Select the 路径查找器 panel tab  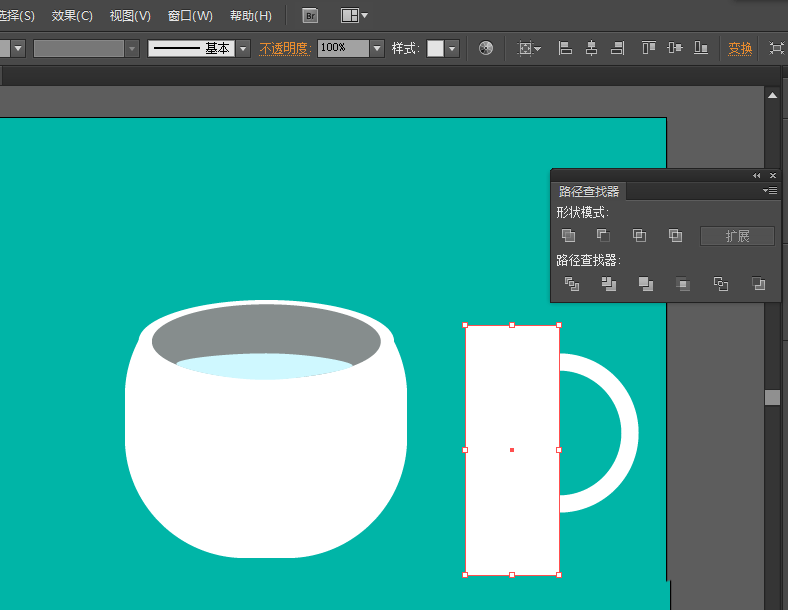[x=588, y=191]
